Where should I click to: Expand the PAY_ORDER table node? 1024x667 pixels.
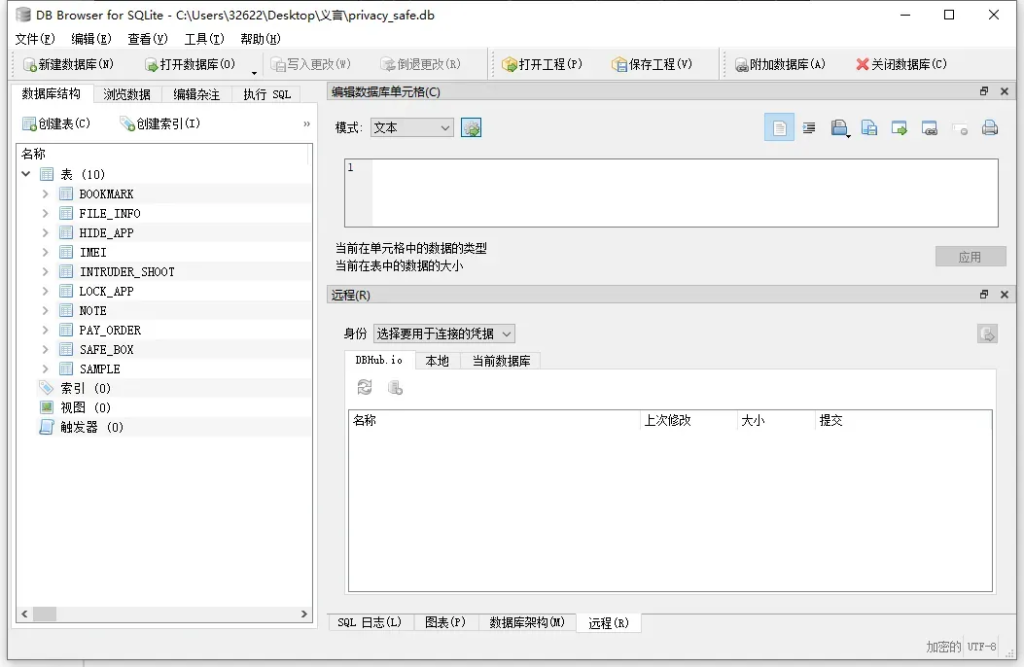45,330
